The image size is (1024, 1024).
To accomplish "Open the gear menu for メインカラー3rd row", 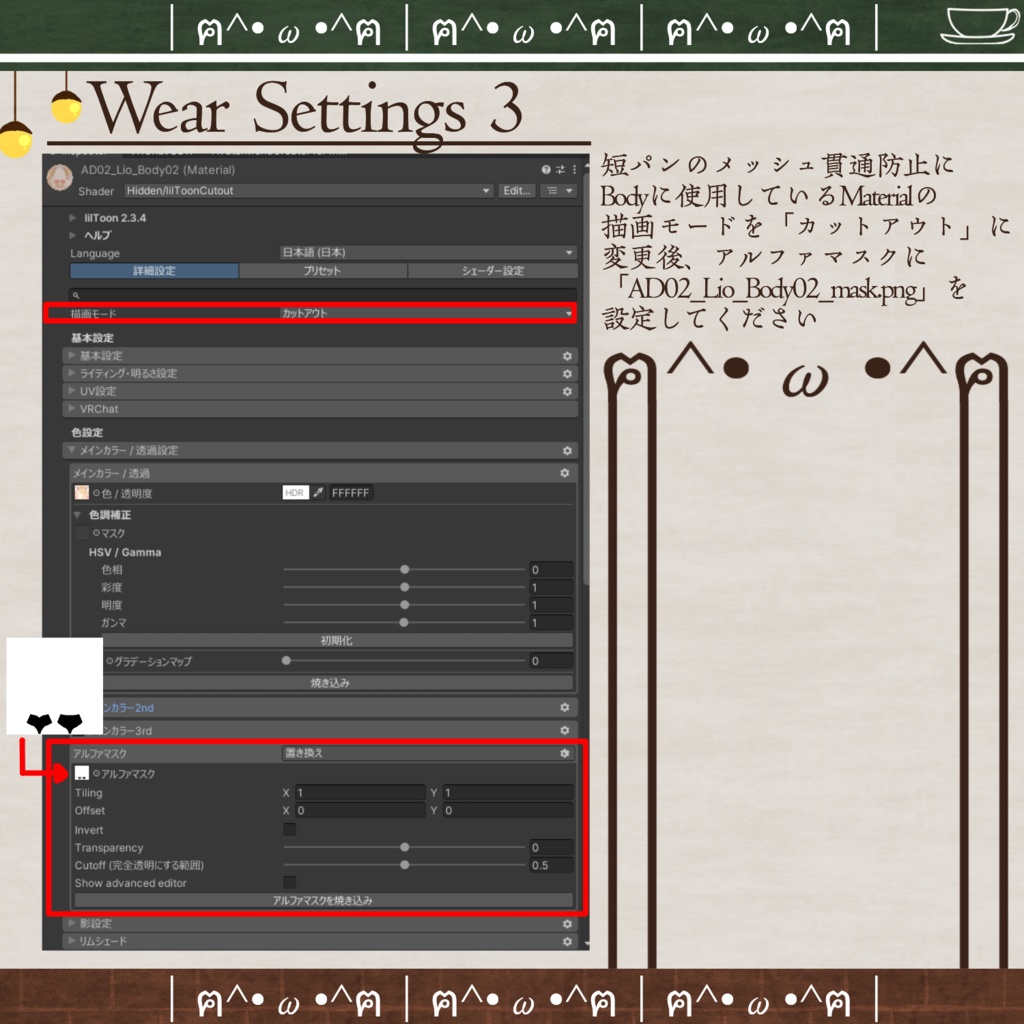I will pos(565,730).
